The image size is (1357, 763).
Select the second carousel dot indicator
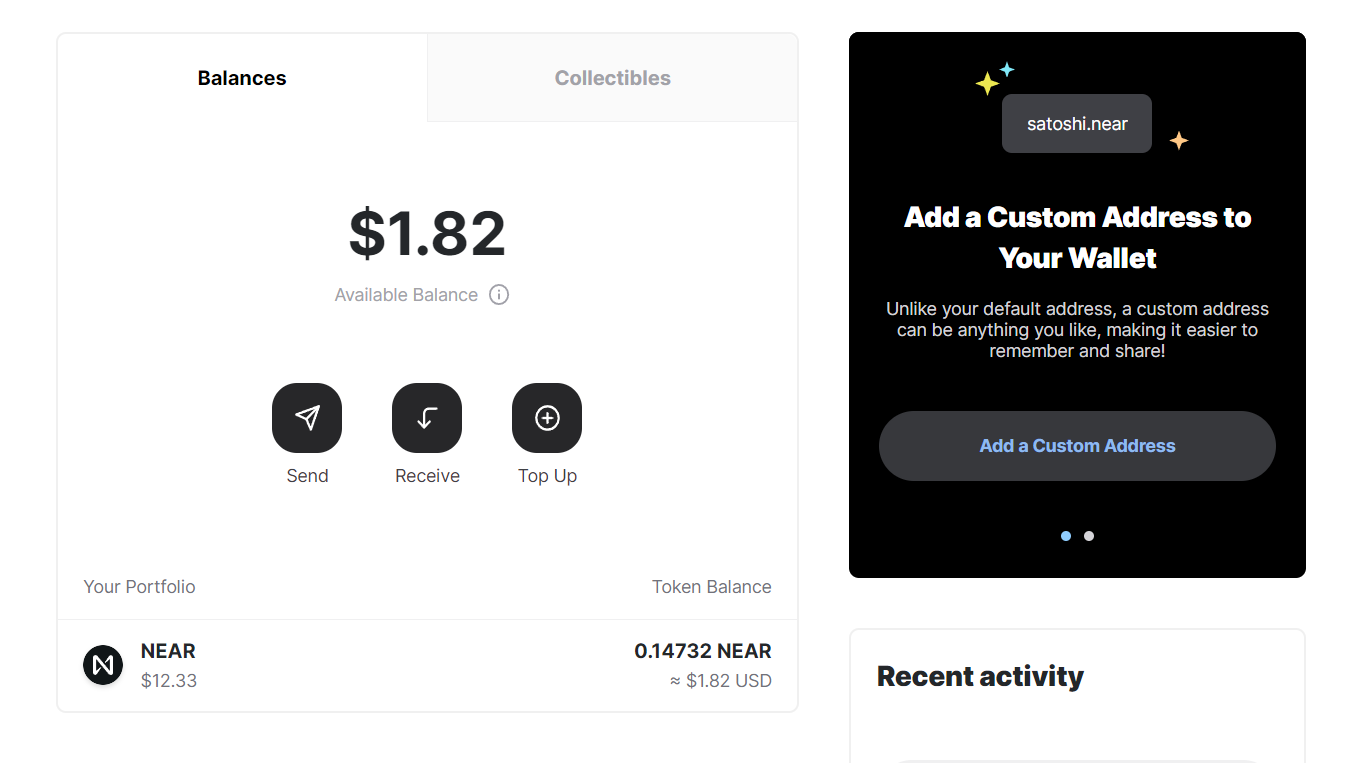click(1089, 536)
